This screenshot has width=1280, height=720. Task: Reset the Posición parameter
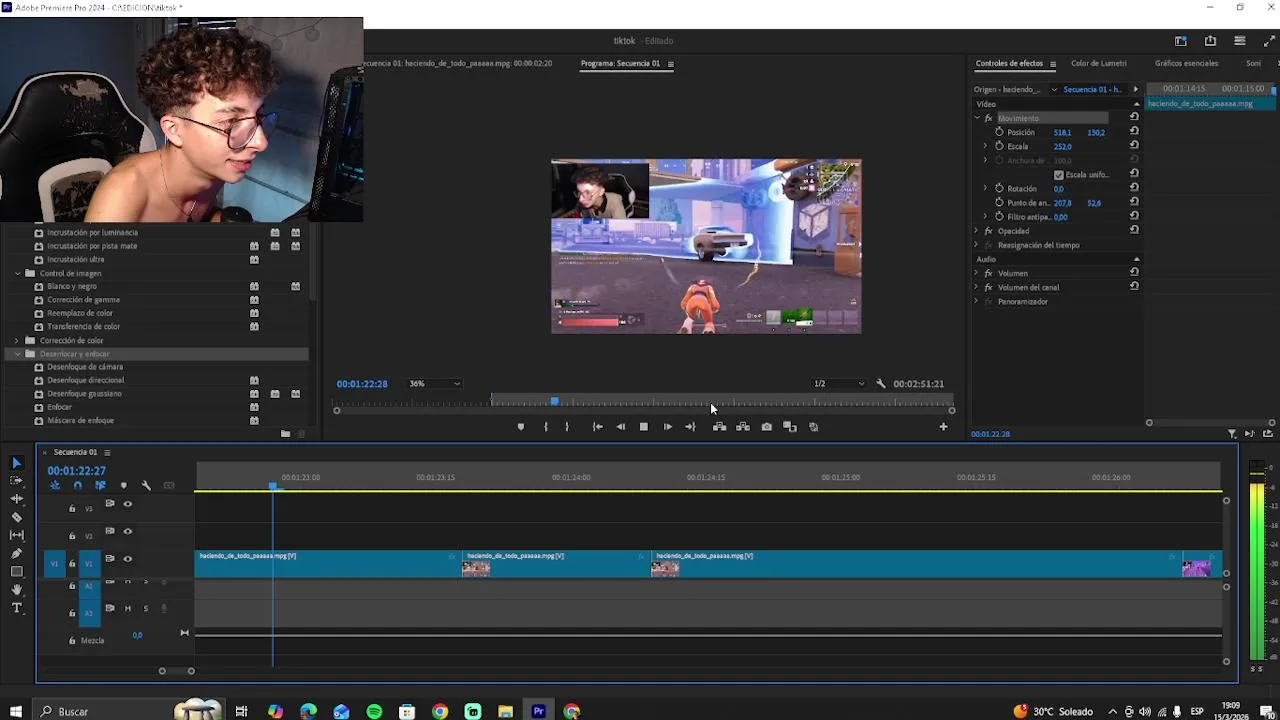[x=1134, y=131]
